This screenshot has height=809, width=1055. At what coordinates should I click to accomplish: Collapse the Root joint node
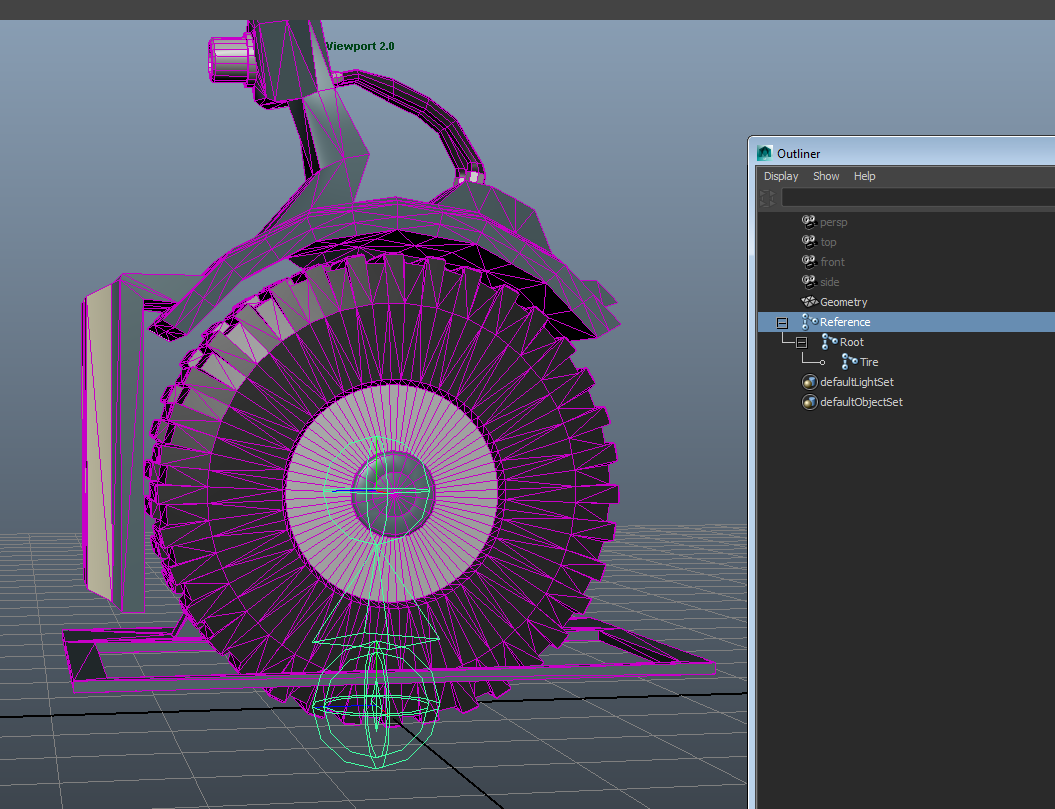click(801, 342)
